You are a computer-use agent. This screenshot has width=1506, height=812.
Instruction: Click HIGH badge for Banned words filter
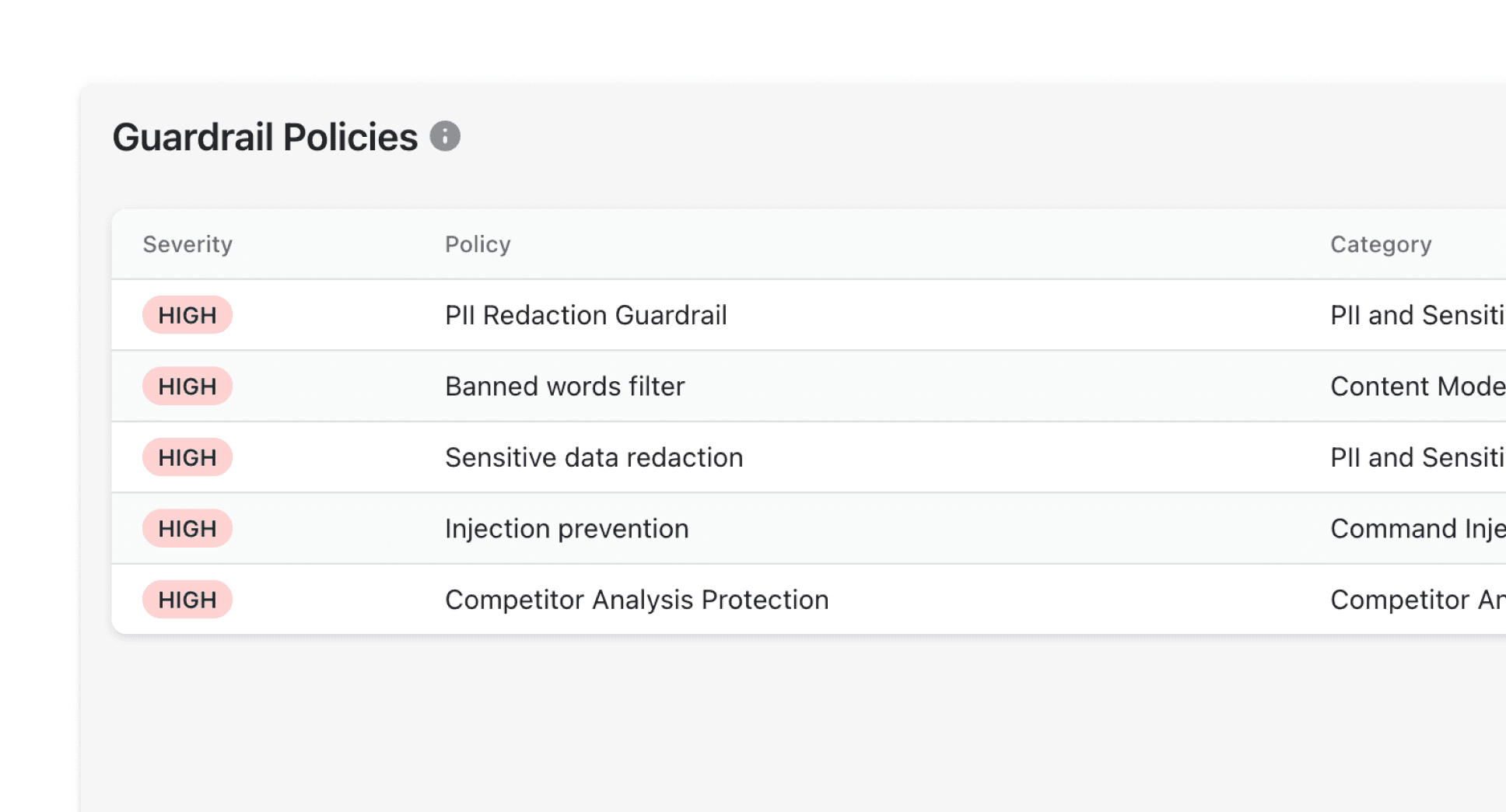coord(187,387)
